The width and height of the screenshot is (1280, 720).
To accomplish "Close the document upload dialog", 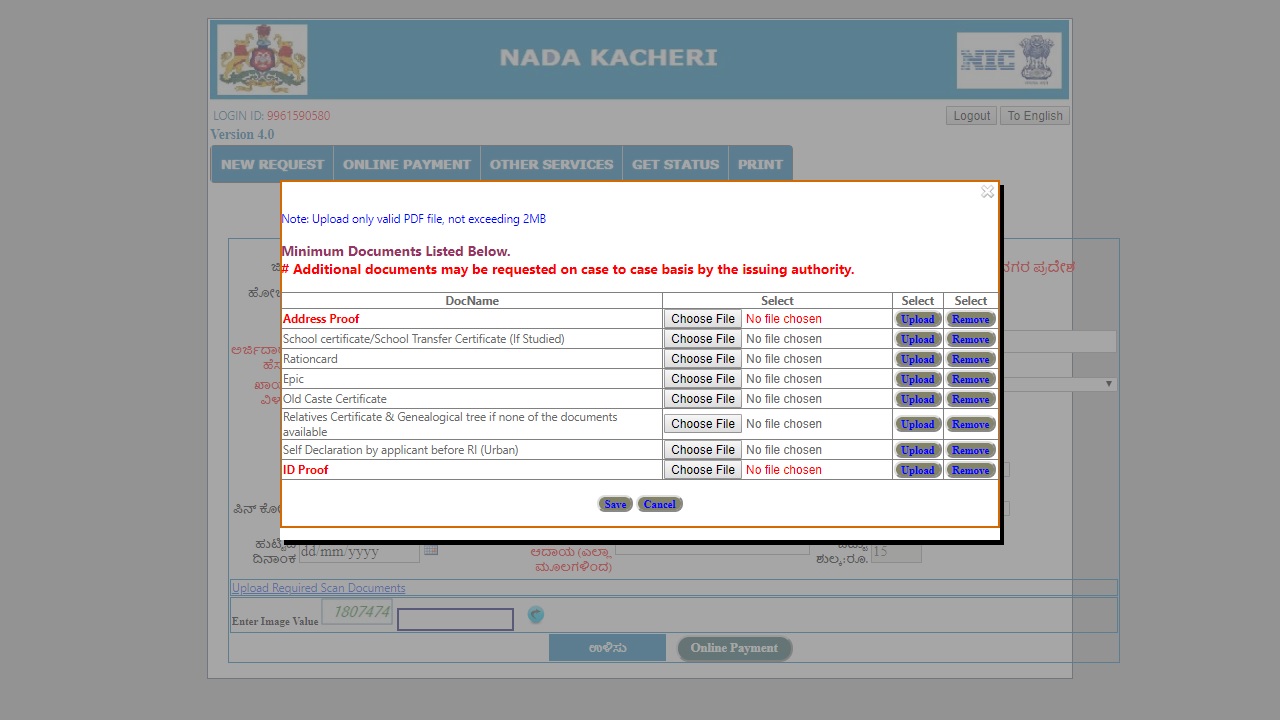I will point(987,191).
